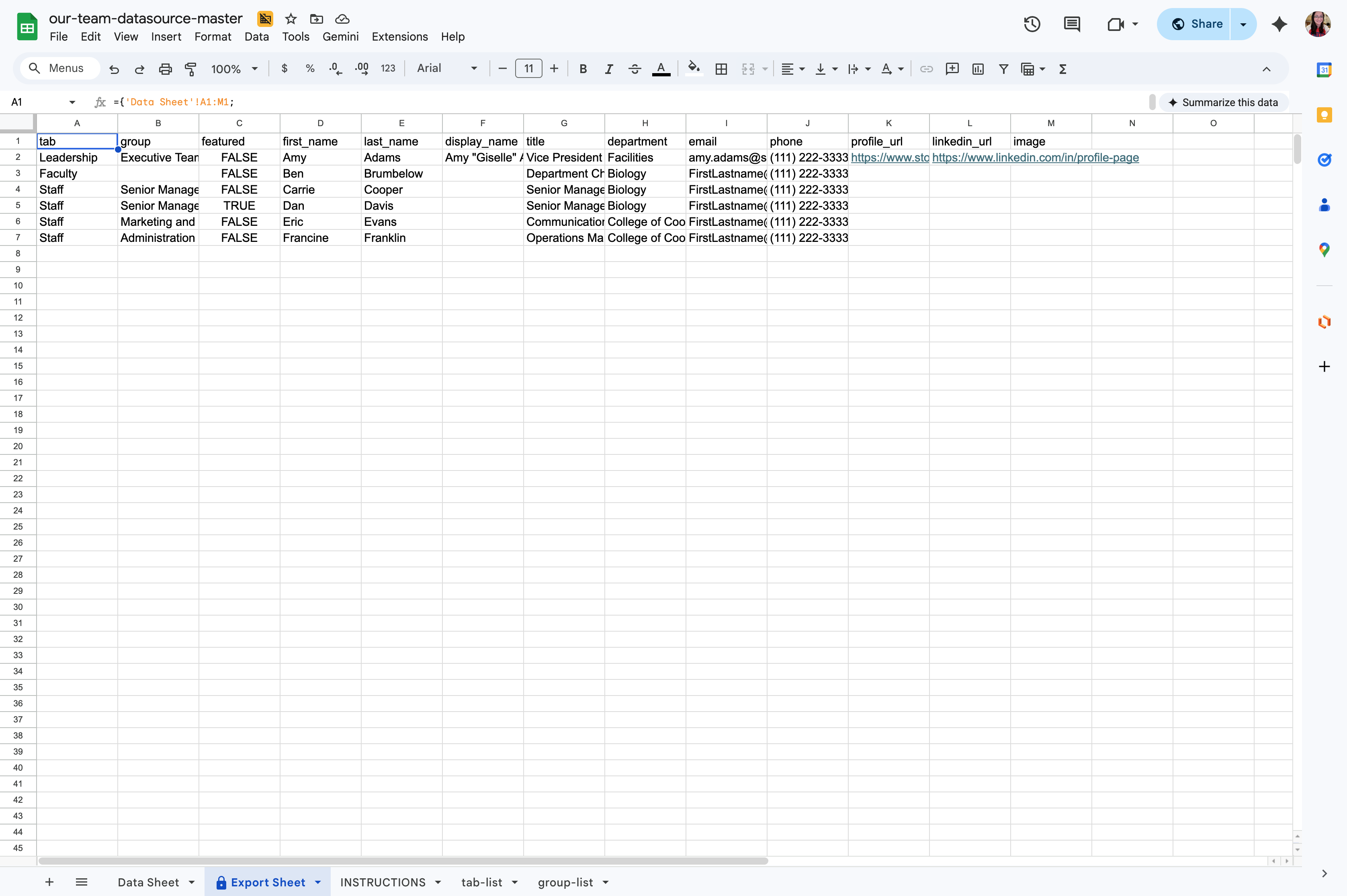Click the font size input field

(528, 69)
